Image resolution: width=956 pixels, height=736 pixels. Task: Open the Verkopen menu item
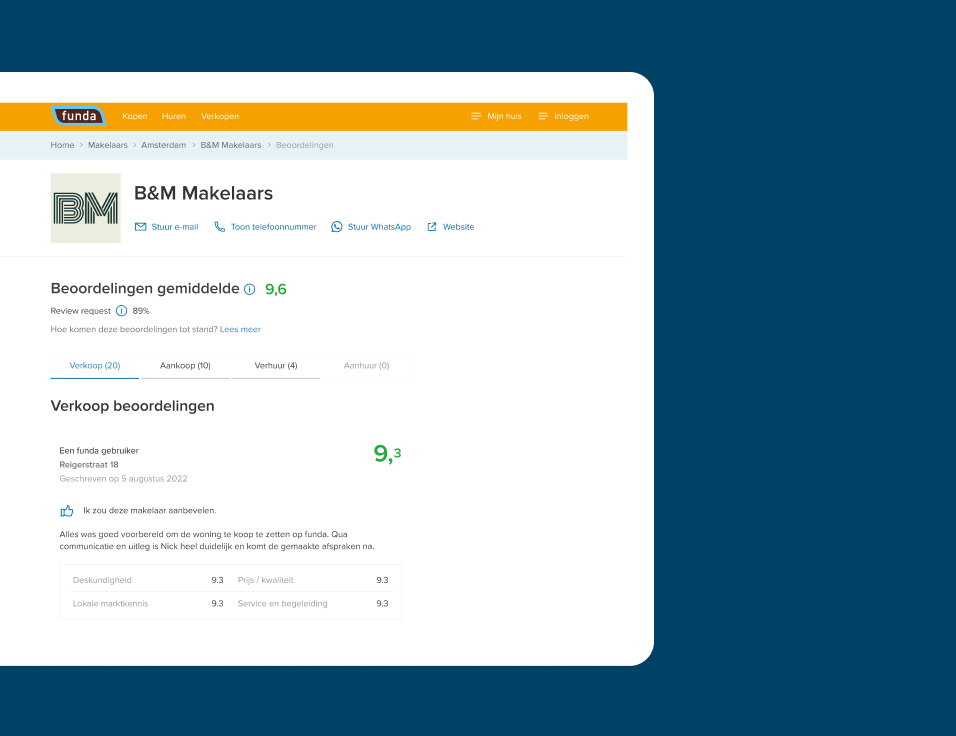click(220, 116)
